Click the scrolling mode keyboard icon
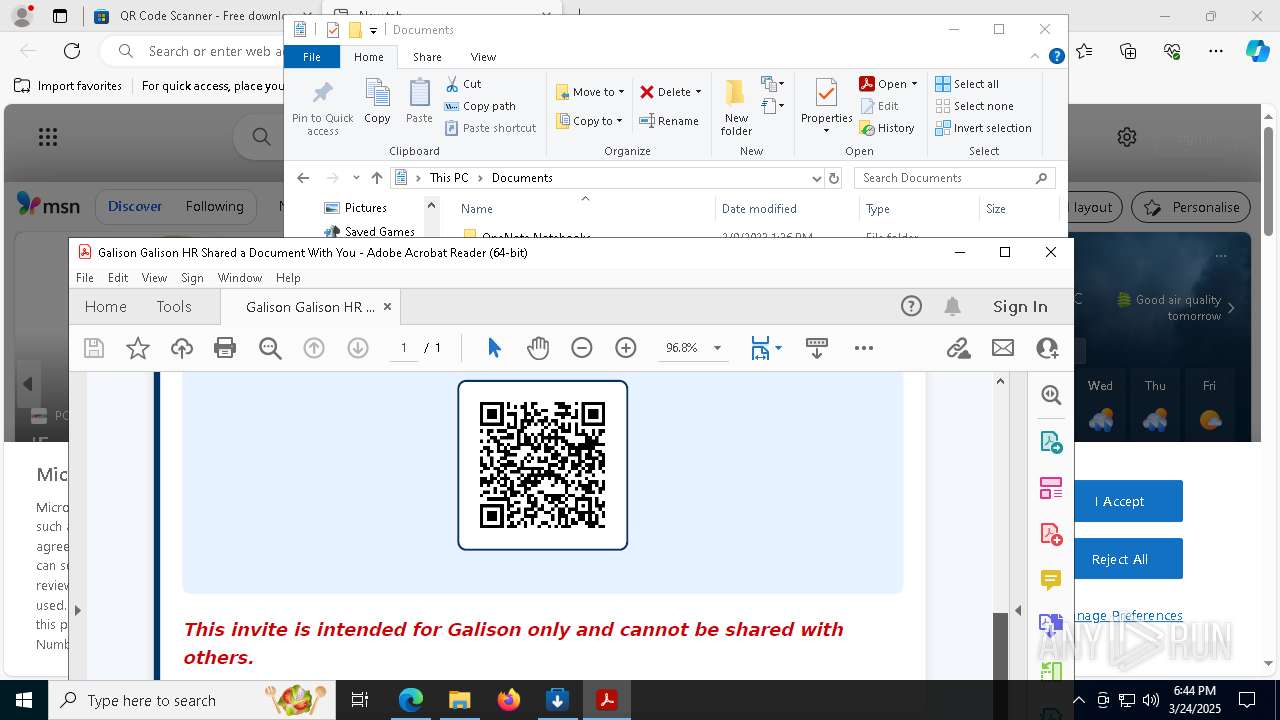 (816, 348)
